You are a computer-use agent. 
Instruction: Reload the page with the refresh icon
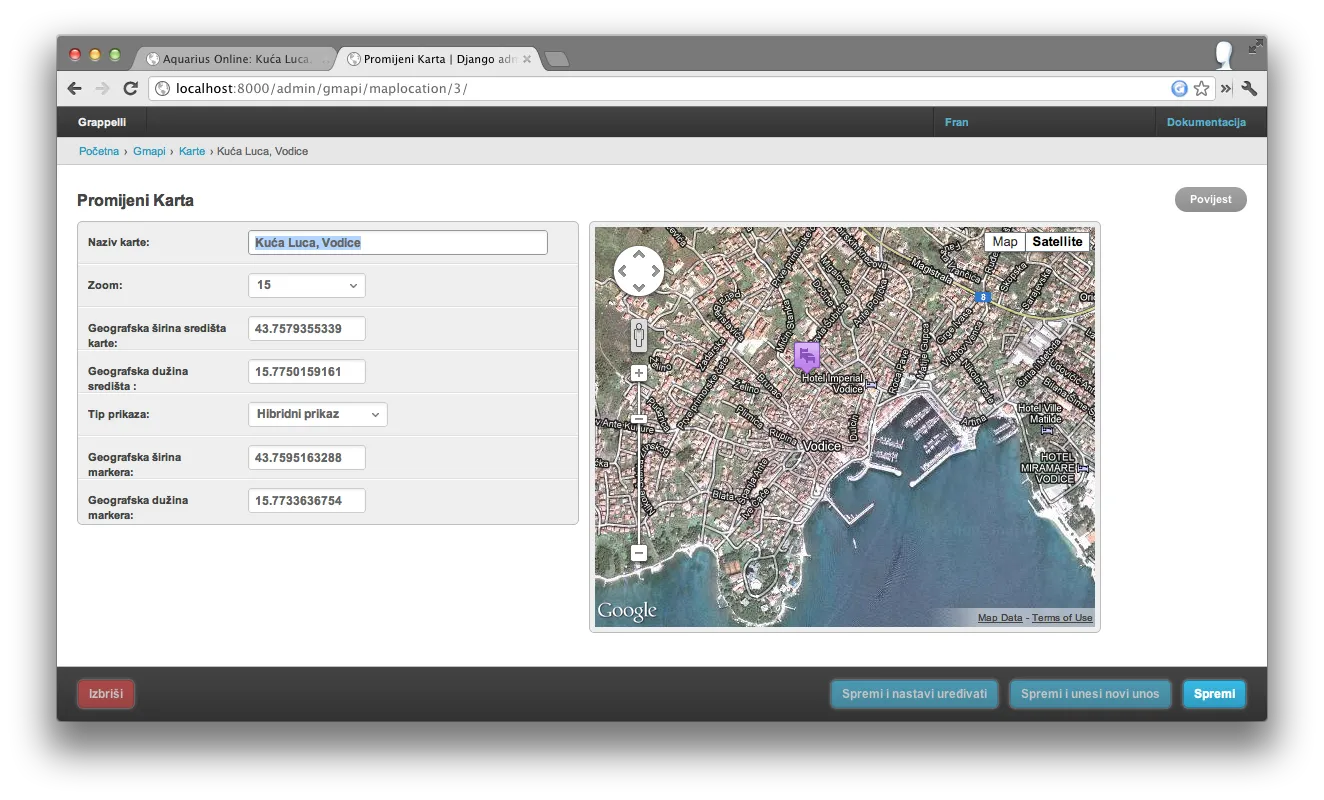tap(130, 89)
